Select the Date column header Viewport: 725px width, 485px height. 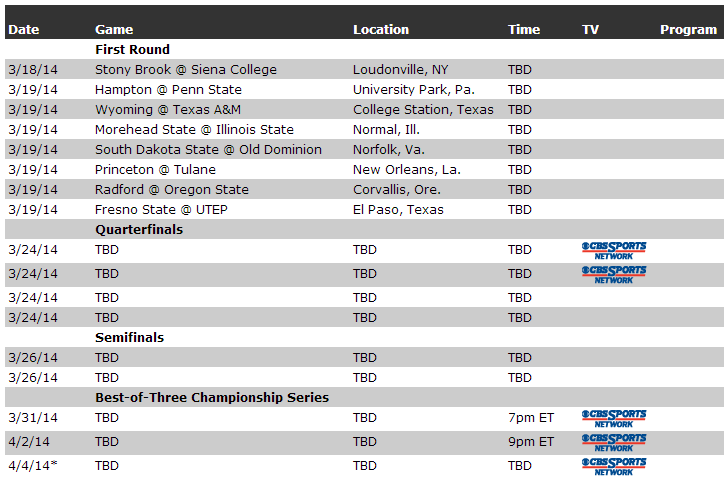pos(24,30)
